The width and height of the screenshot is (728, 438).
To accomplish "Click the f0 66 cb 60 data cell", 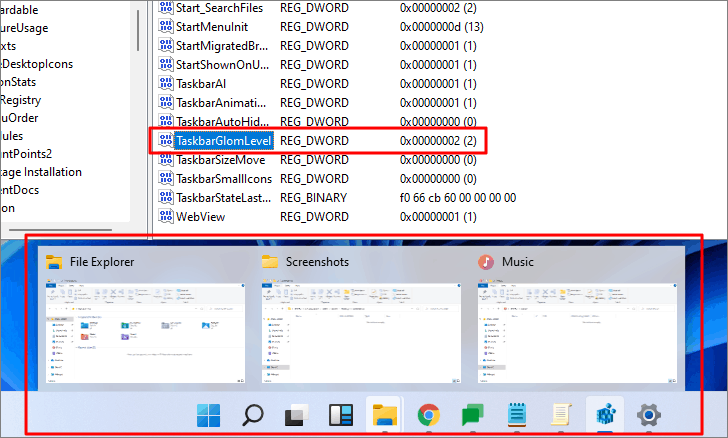I will tap(458, 198).
